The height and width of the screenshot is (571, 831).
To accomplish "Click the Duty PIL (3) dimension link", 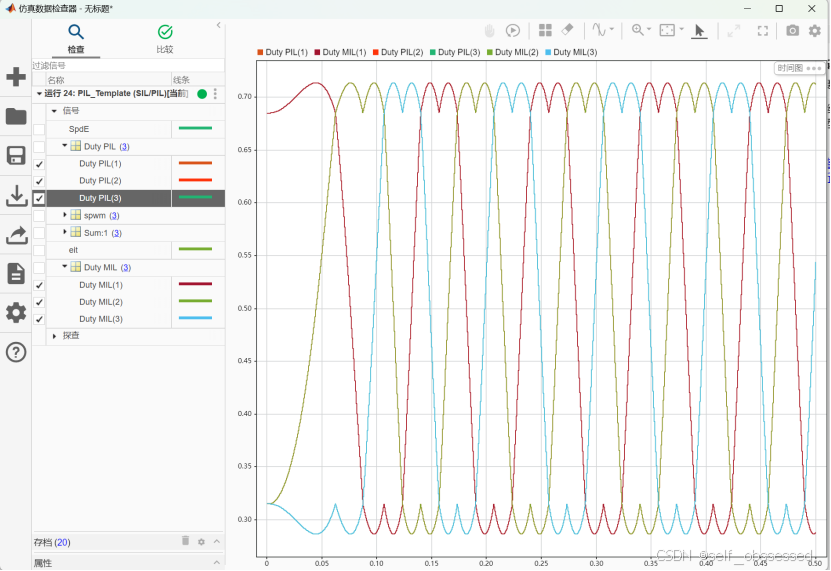I will [x=124, y=147].
